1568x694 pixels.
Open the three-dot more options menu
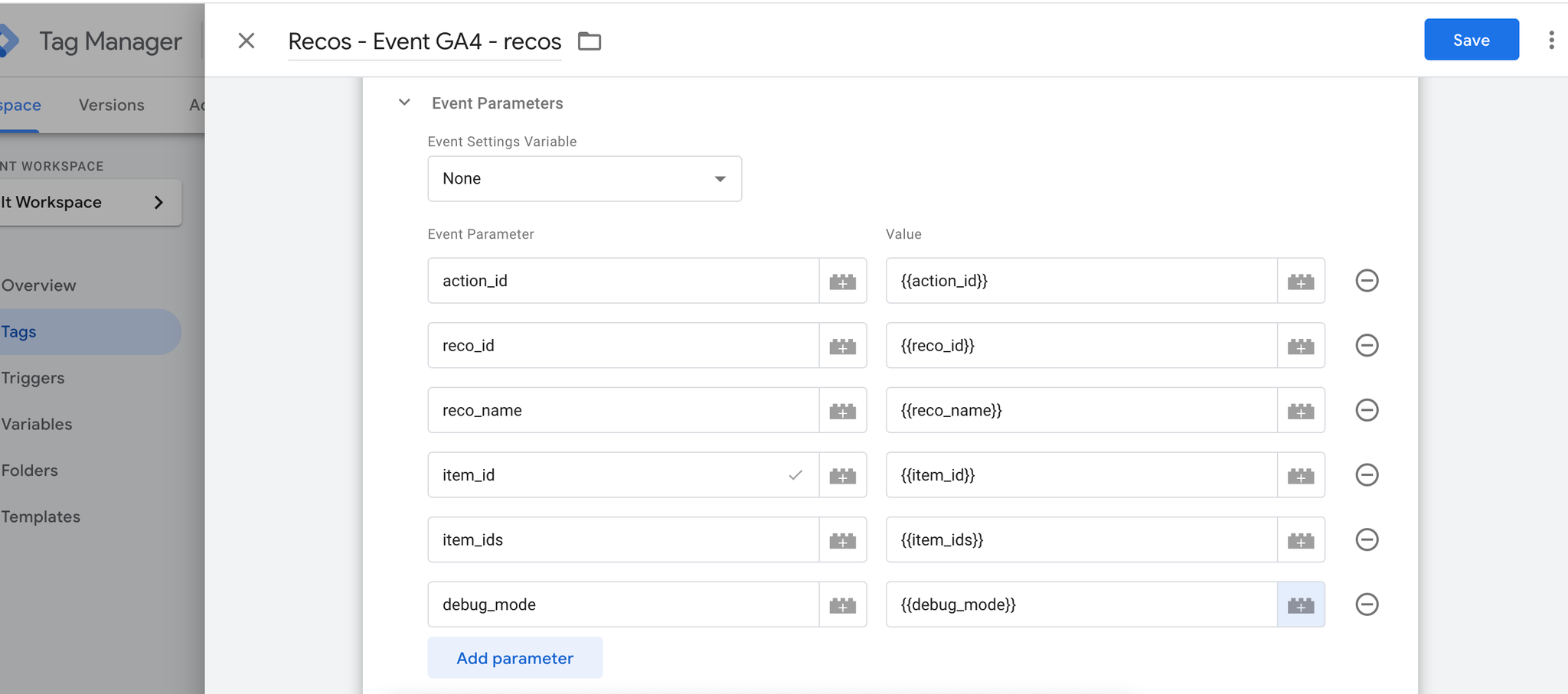tap(1551, 40)
